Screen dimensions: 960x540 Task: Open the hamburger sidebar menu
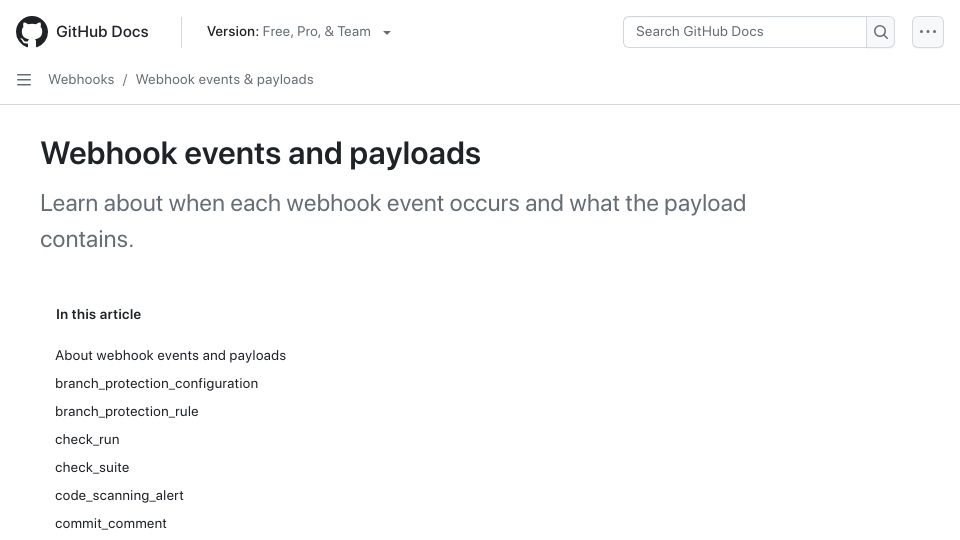pos(24,80)
